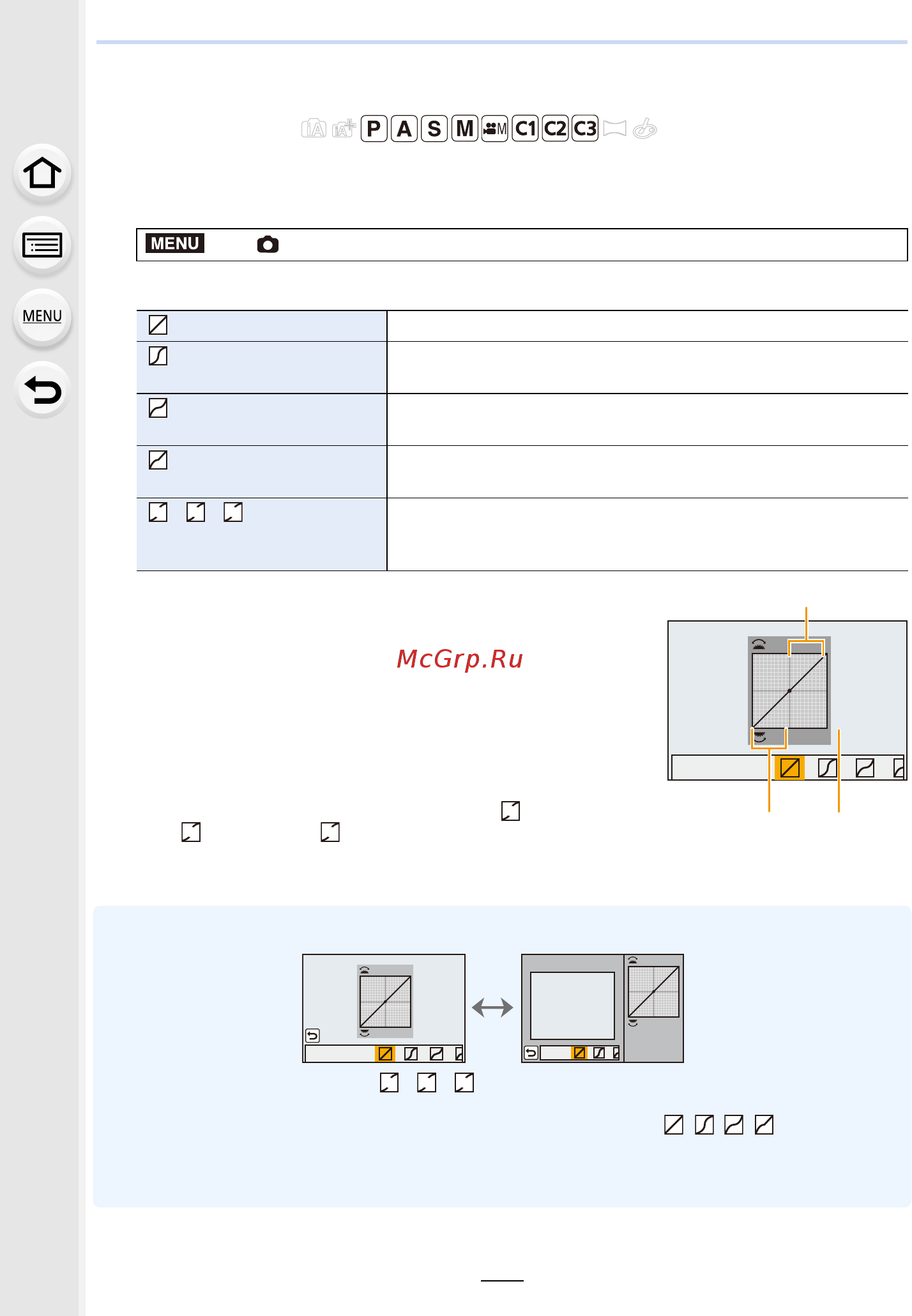Select the S-curve preset in large preview bar
The width and height of the screenshot is (912, 1316).
tap(828, 768)
